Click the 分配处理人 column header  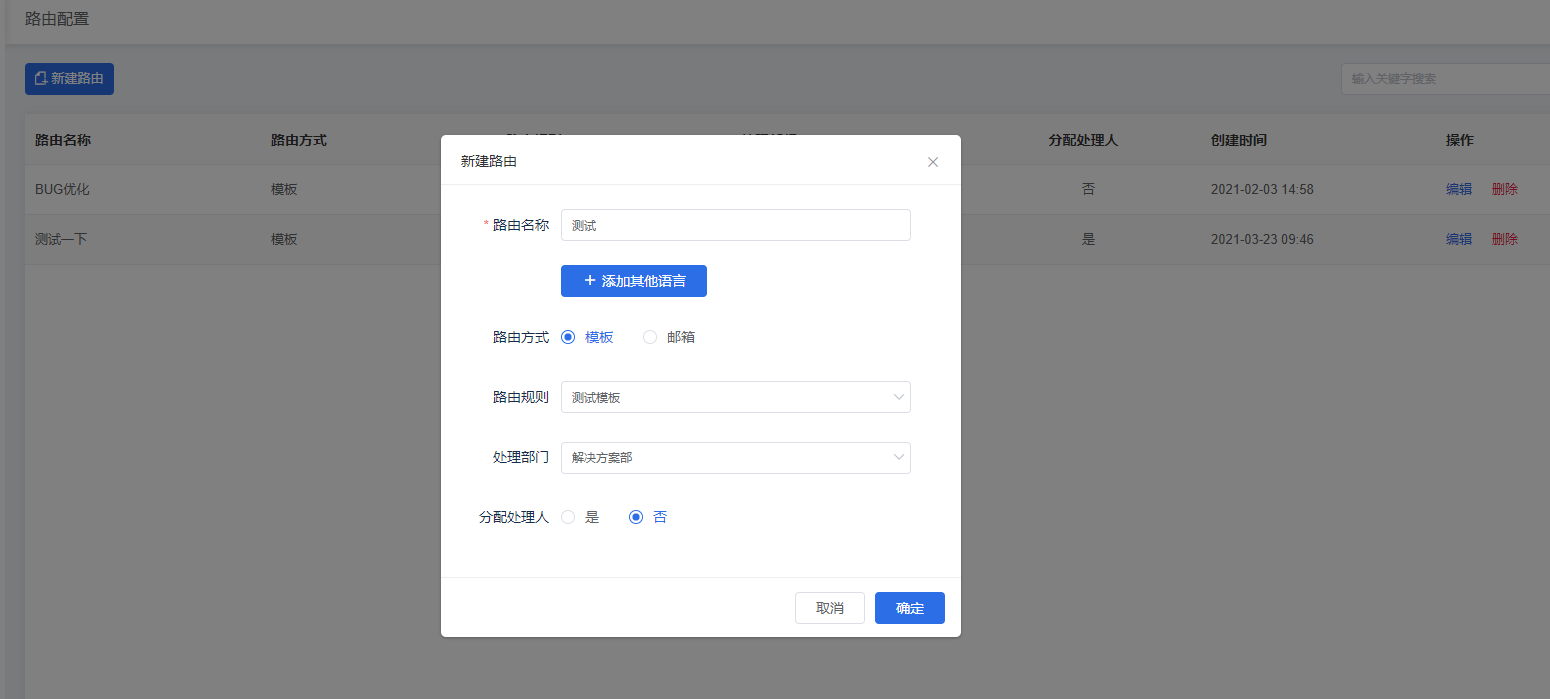[1083, 140]
